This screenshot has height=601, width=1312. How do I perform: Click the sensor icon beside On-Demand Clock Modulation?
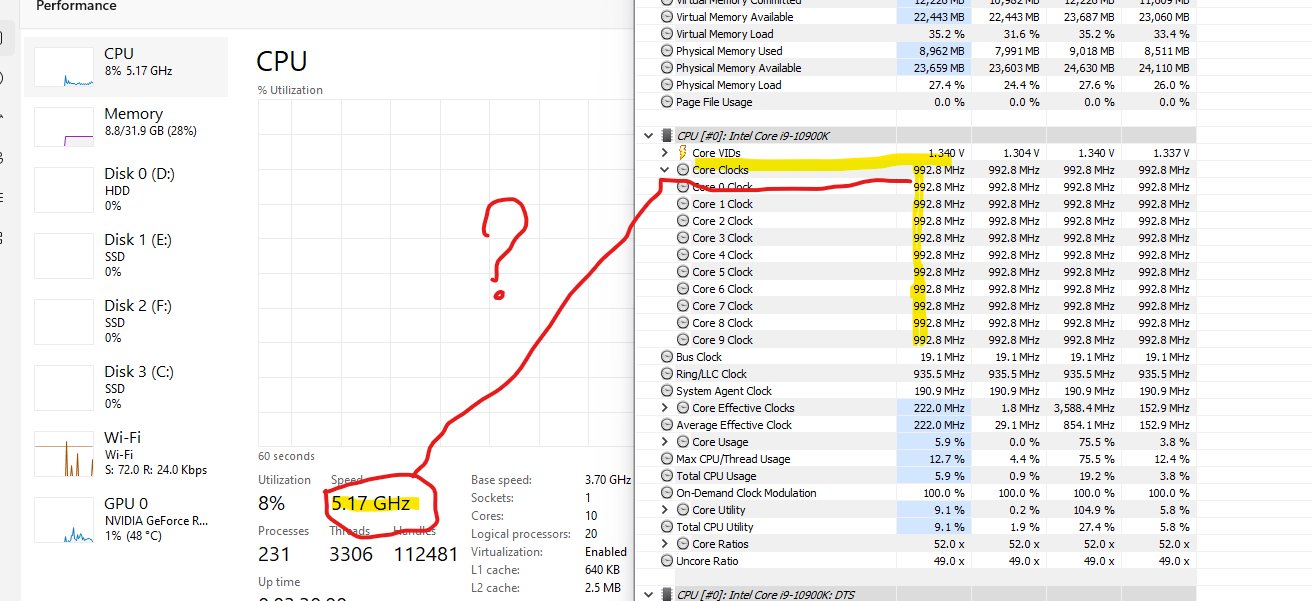tap(667, 493)
